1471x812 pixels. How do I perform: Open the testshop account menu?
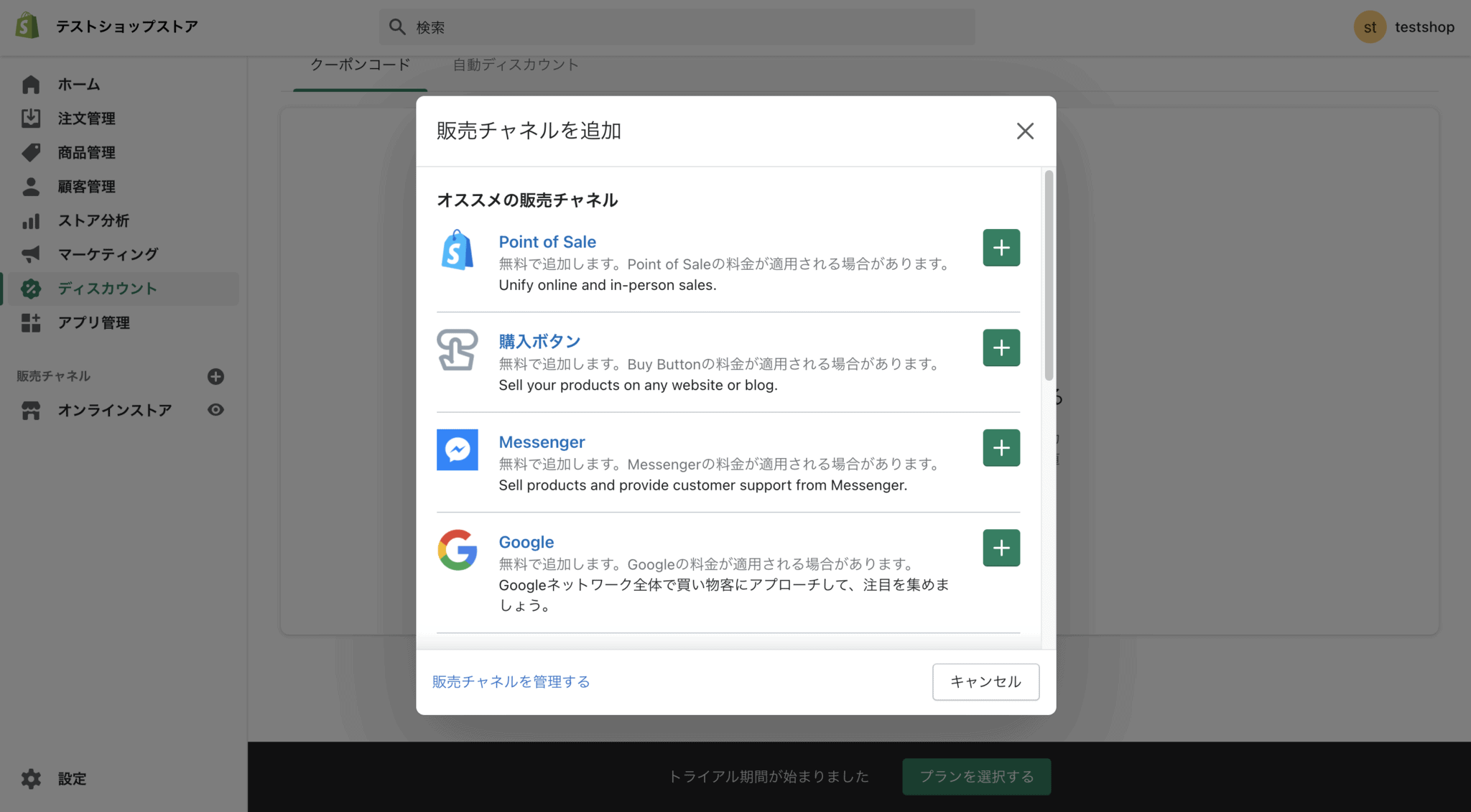[1404, 27]
